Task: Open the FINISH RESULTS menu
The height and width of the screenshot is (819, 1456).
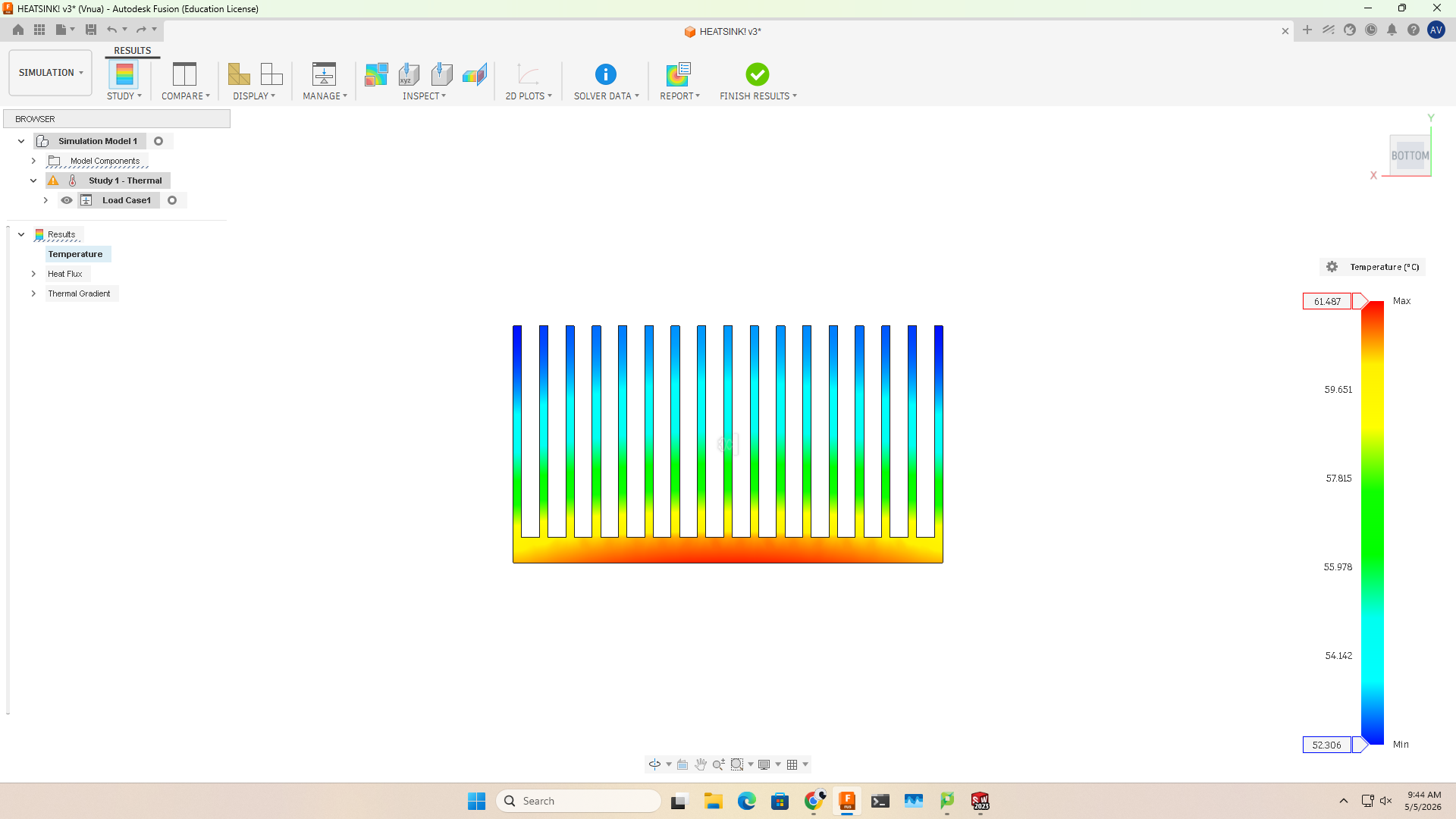Action: point(758,96)
